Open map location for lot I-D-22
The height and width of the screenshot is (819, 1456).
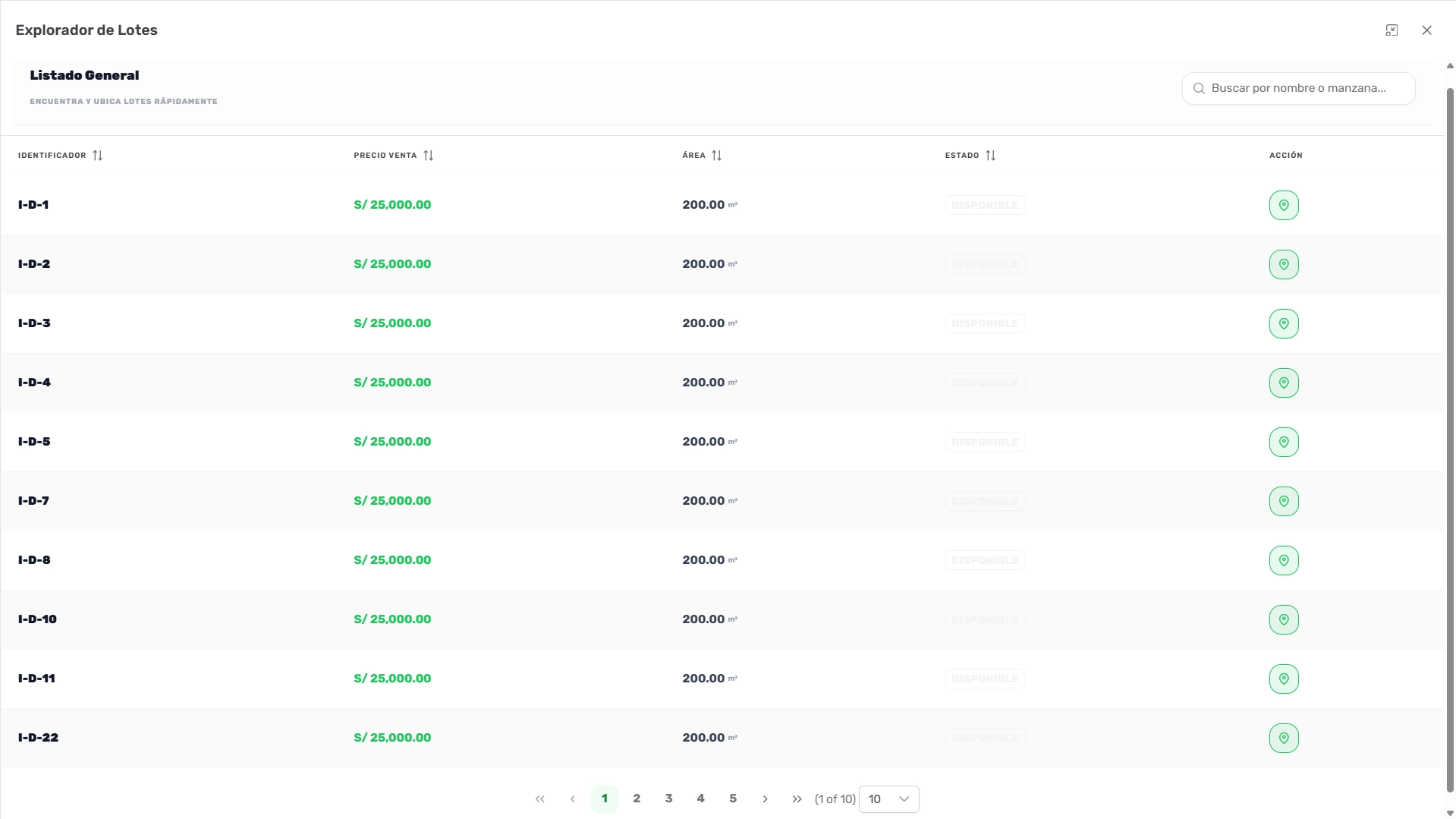[x=1283, y=737]
